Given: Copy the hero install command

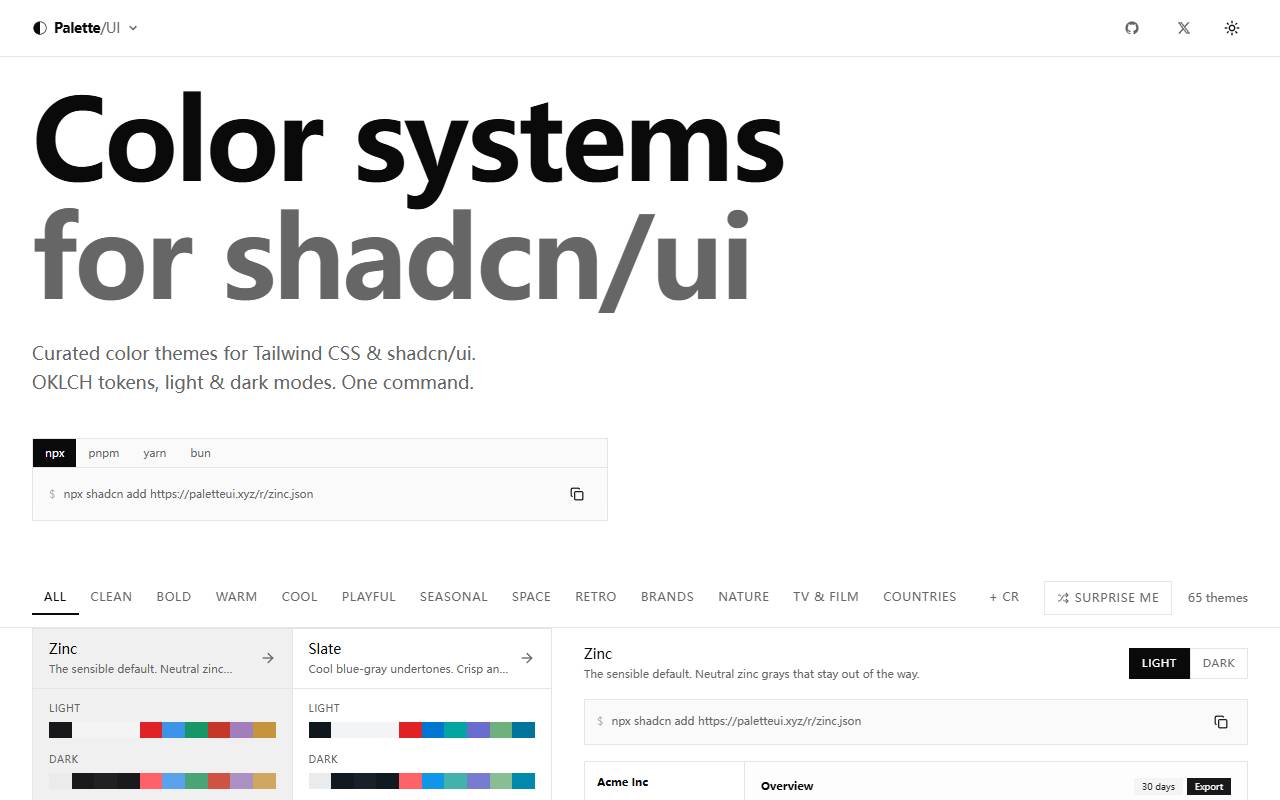Looking at the screenshot, I should click(x=577, y=494).
